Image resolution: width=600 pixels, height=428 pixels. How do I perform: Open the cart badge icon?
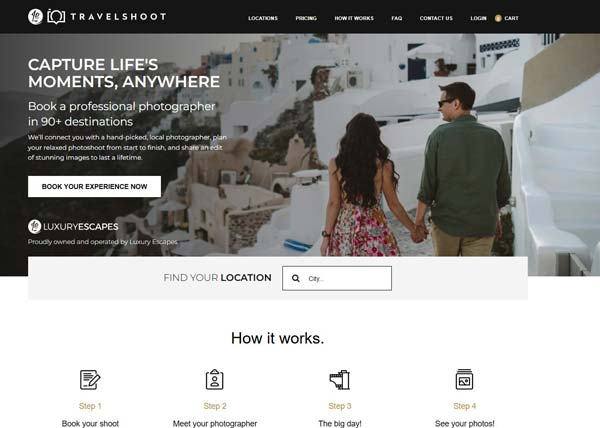[x=498, y=18]
